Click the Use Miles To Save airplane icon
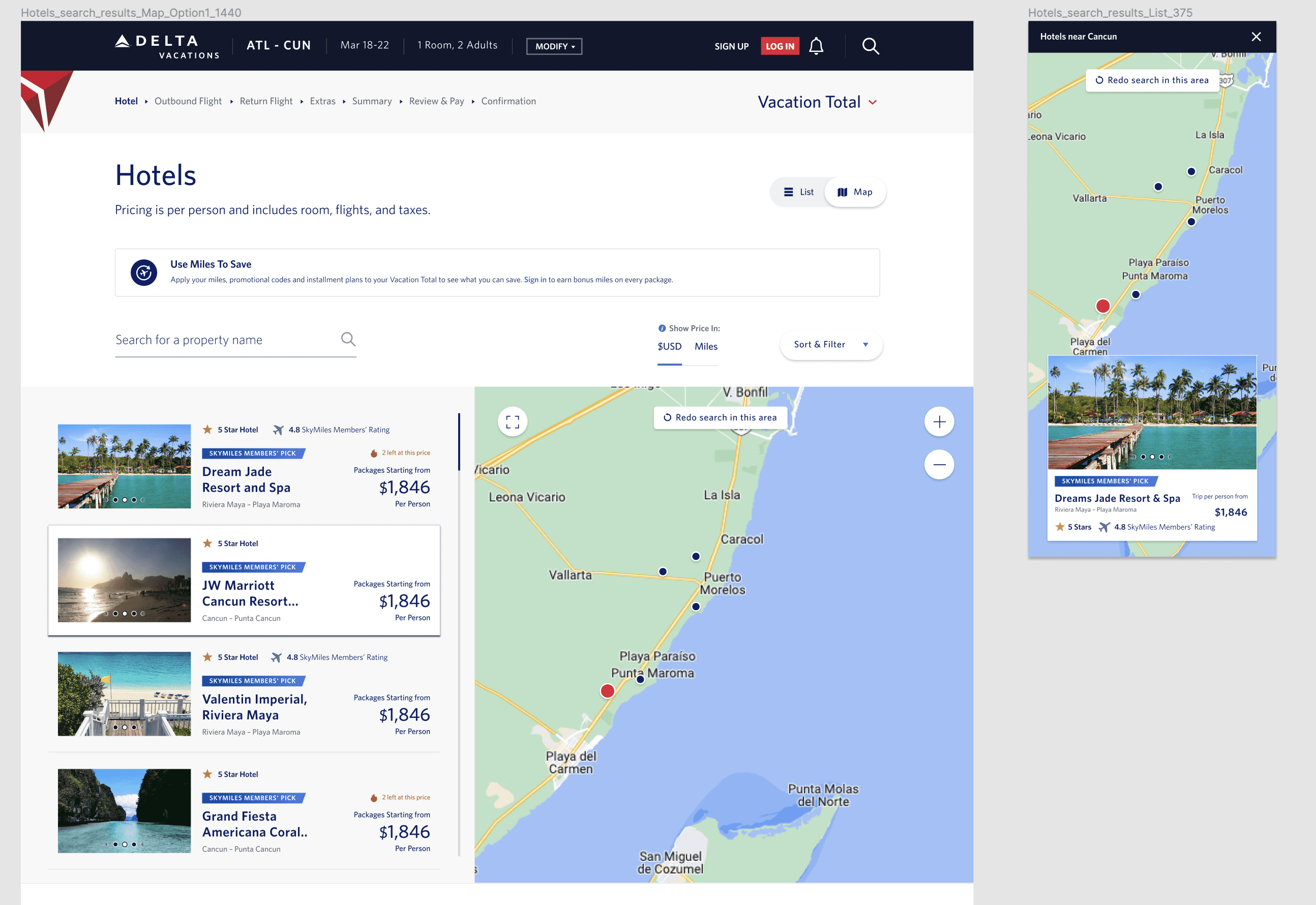 [144, 273]
